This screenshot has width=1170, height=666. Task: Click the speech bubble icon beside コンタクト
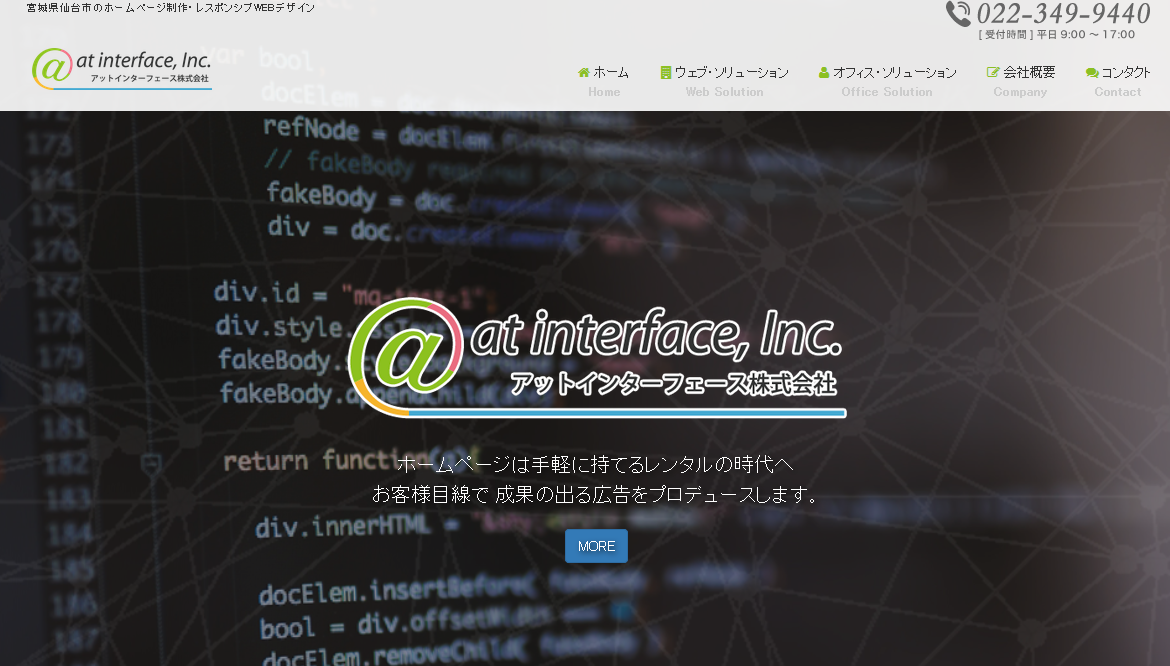1092,72
